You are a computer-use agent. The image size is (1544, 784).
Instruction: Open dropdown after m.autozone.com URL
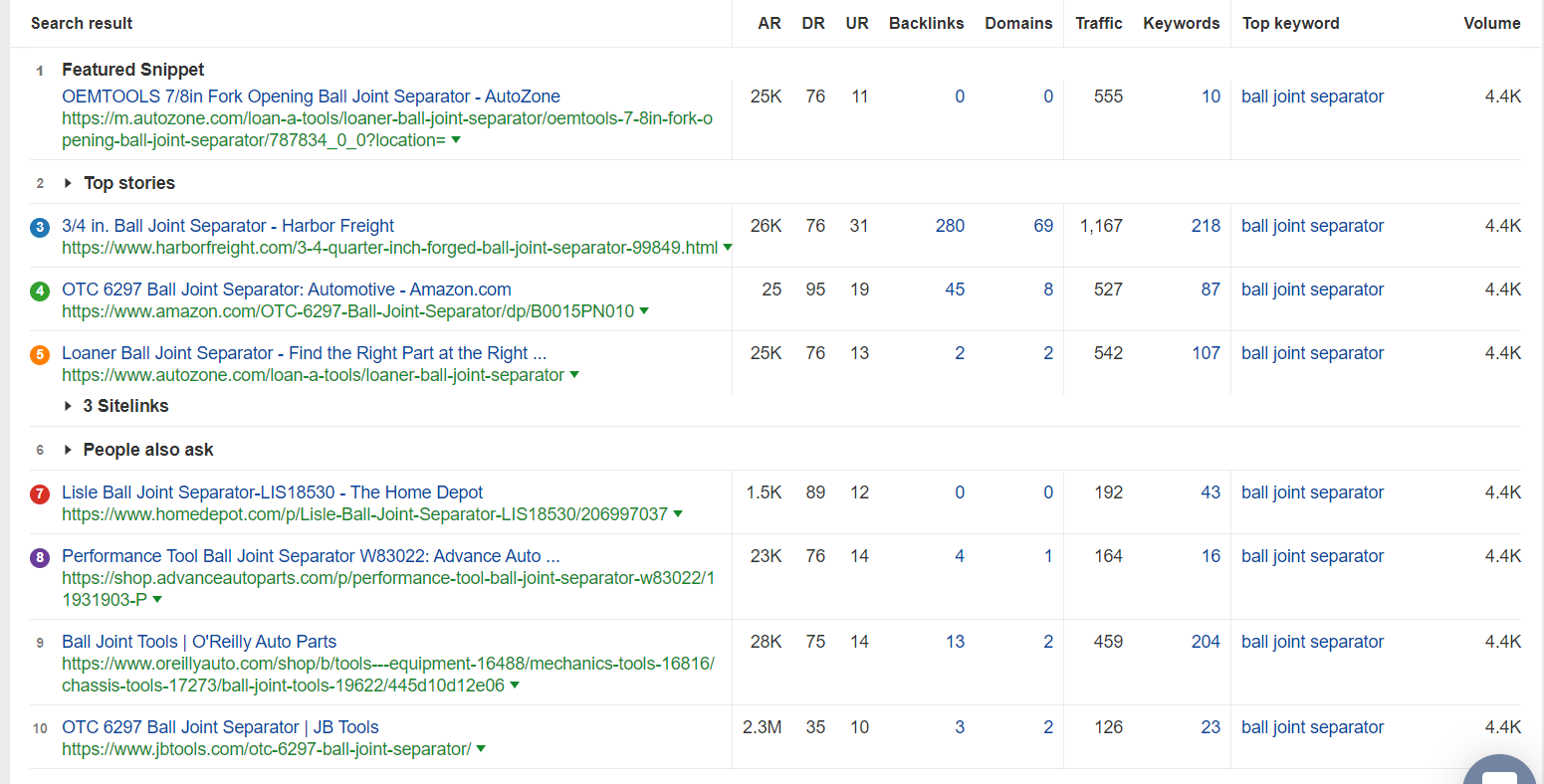pos(456,140)
